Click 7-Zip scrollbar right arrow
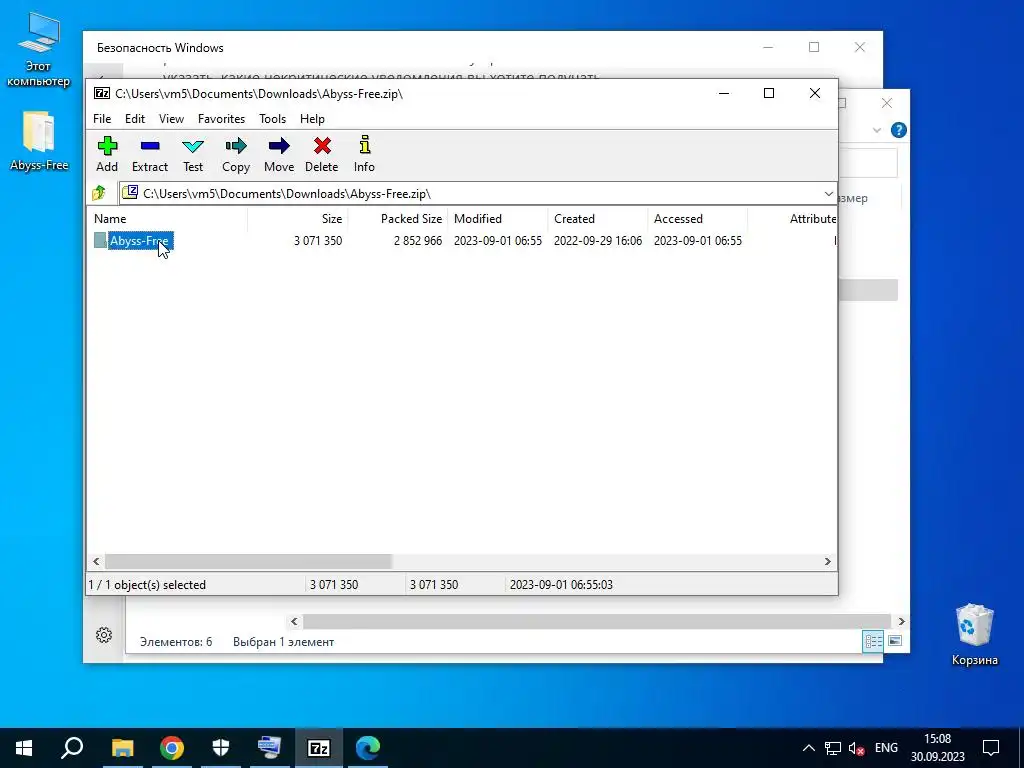Screen dimensions: 1024x768 coord(827,562)
